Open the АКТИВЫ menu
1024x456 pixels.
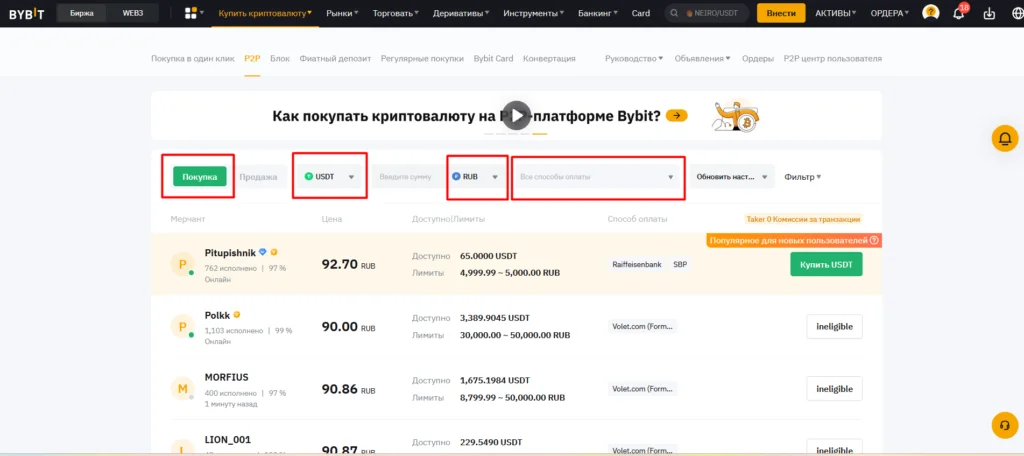836,13
